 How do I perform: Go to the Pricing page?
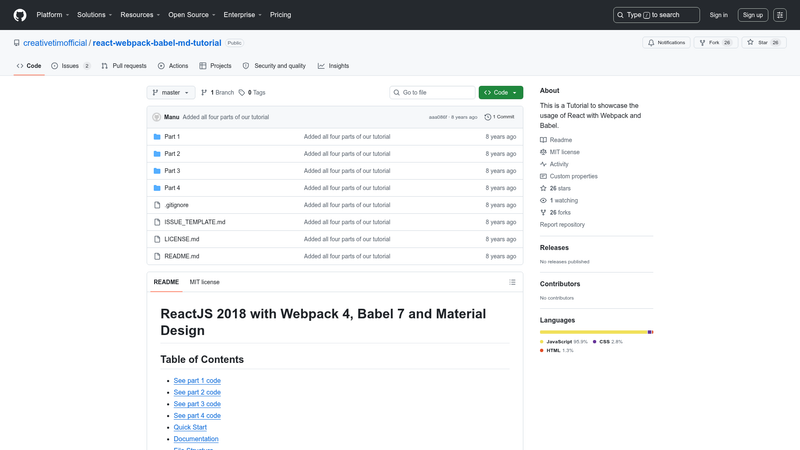coord(281,15)
